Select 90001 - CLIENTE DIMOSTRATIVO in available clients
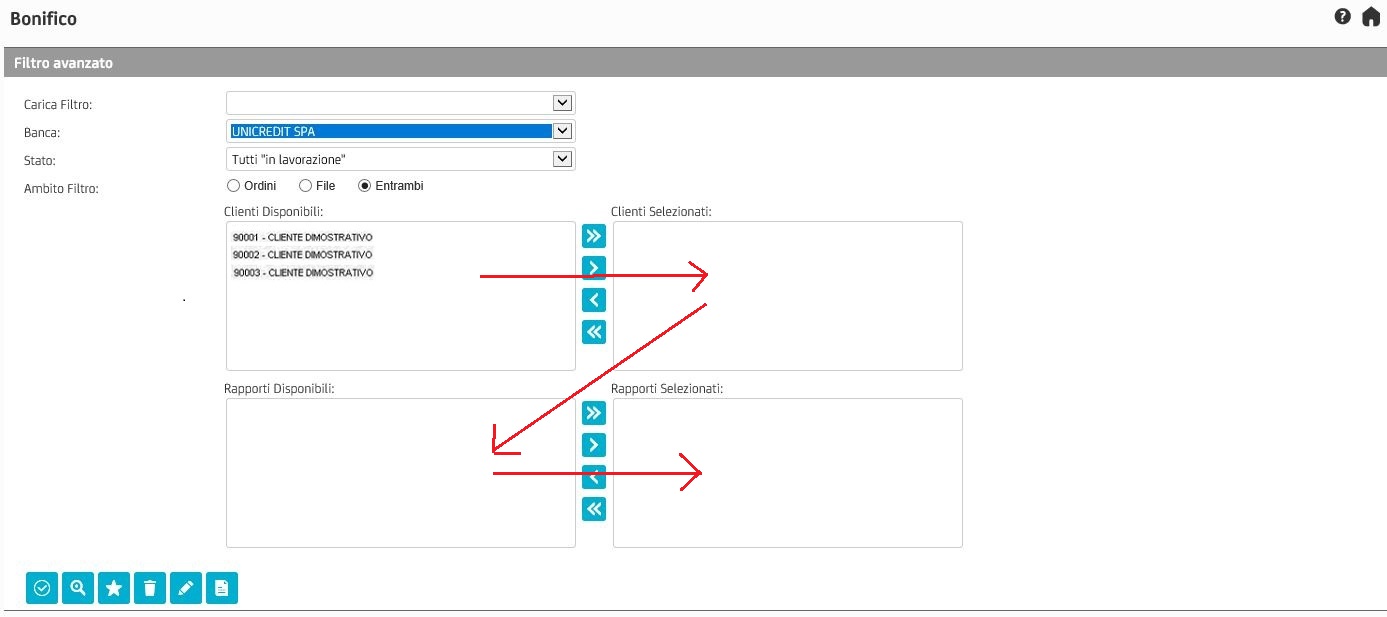 302,237
